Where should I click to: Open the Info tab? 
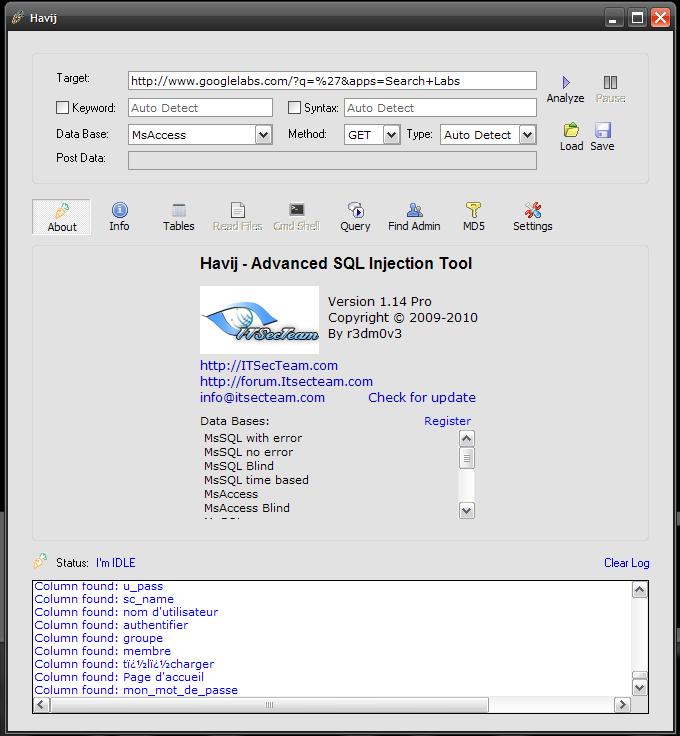tap(119, 217)
